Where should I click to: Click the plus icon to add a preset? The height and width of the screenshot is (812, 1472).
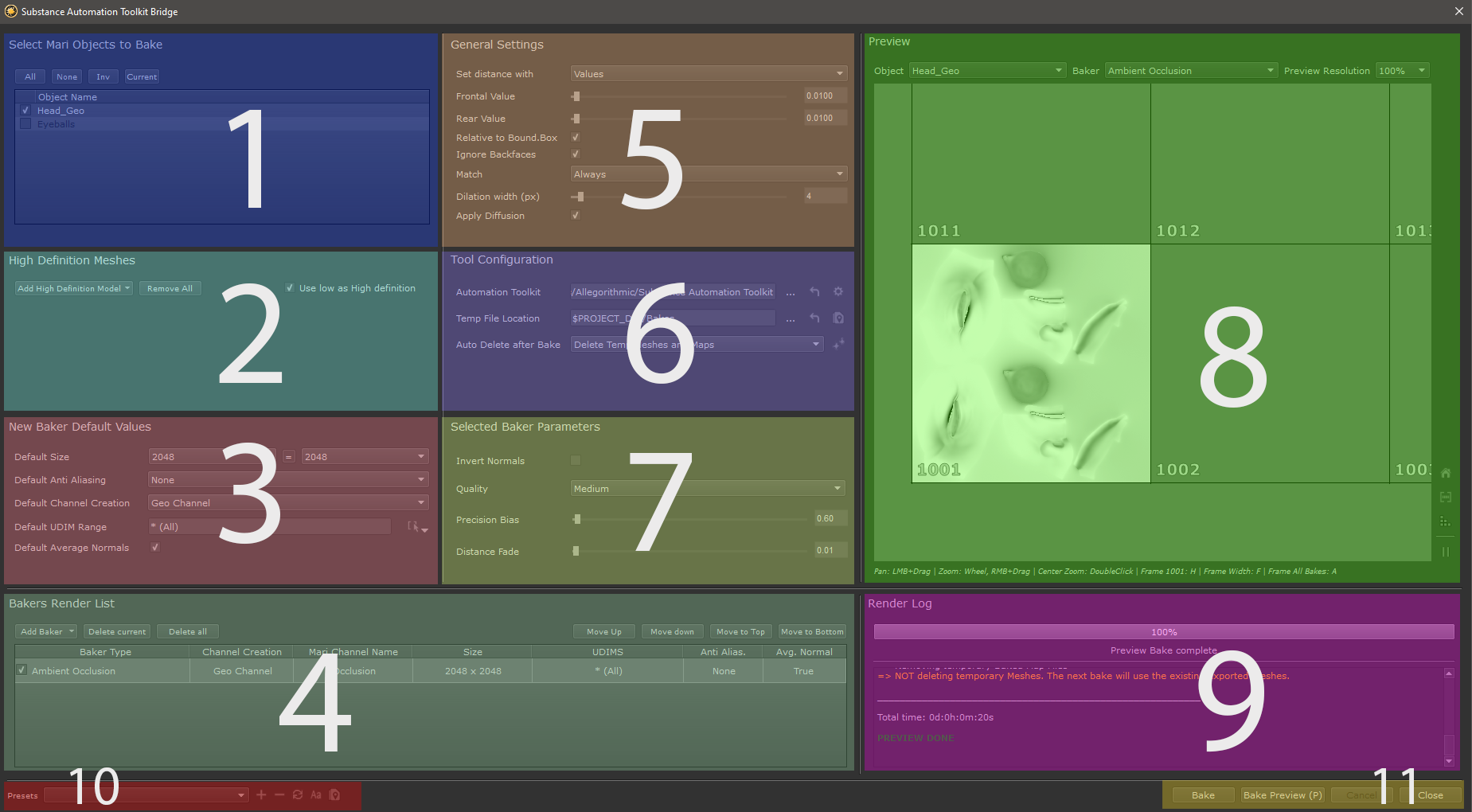[x=261, y=794]
